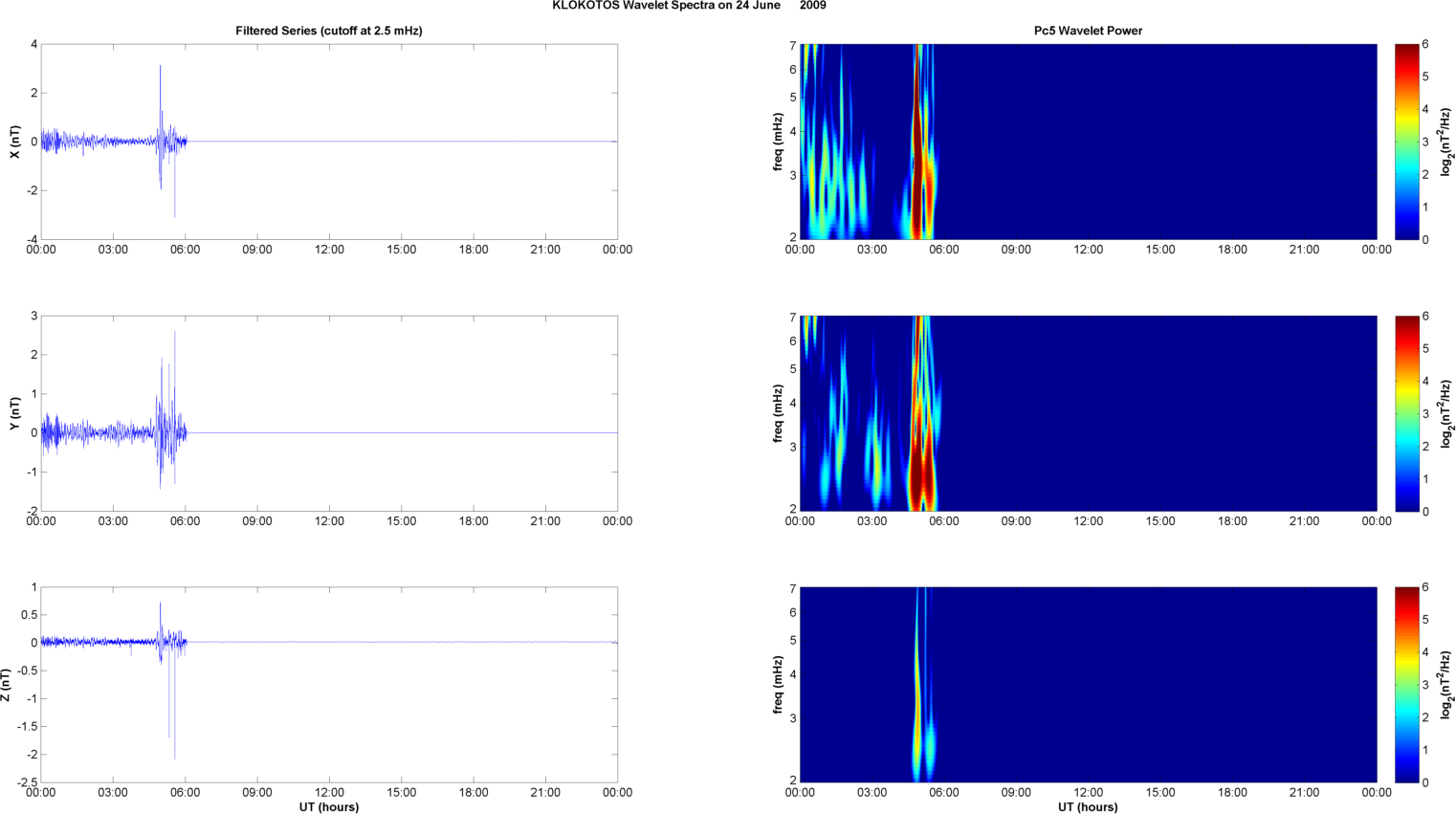Click the Y component wavelet power spectrogram
This screenshot has width=1456, height=814.
pos(1088,413)
